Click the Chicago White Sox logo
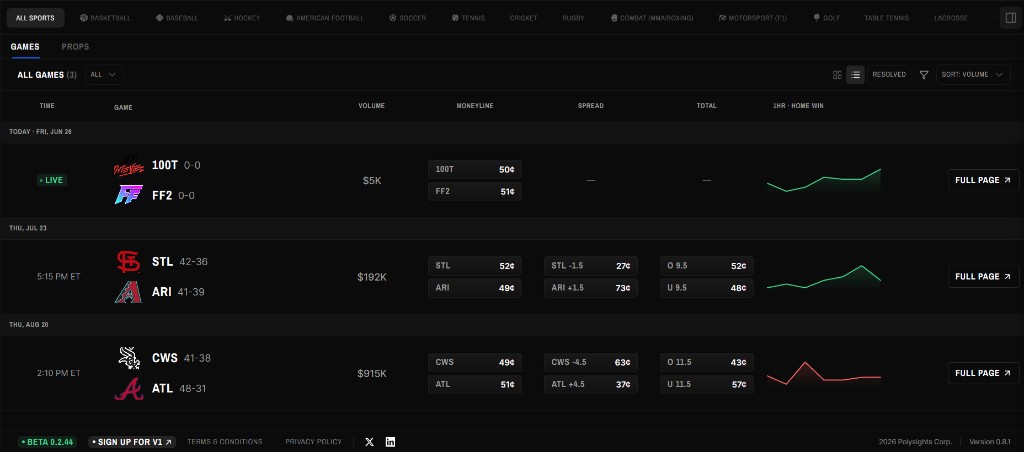1024x452 pixels. tap(129, 358)
